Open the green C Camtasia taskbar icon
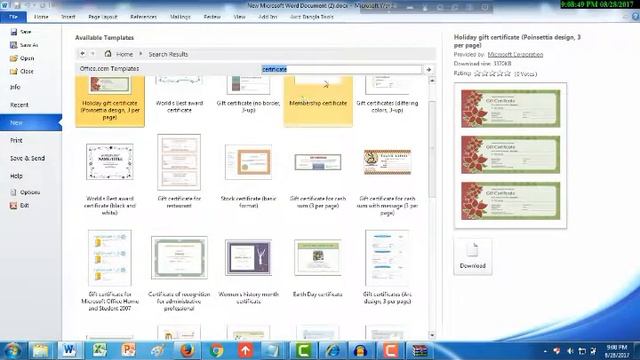Image resolution: width=640 pixels, height=360 pixels. [x=303, y=351]
